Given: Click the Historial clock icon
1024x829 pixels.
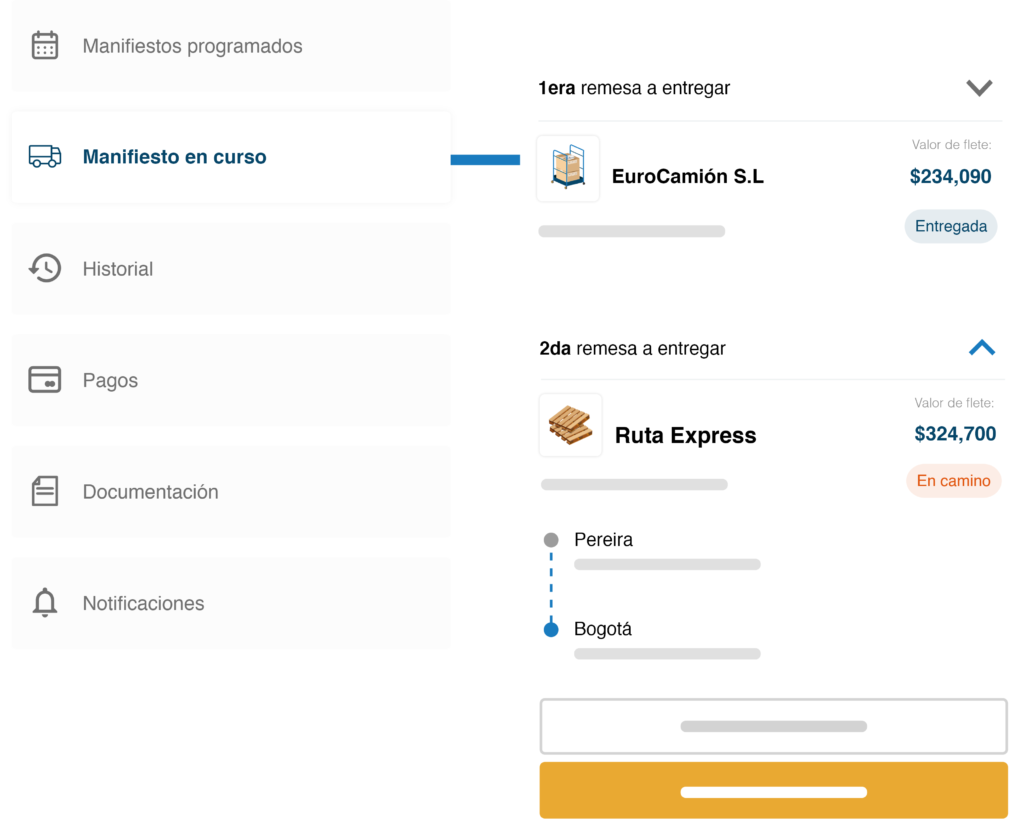Looking at the screenshot, I should click(x=45, y=268).
